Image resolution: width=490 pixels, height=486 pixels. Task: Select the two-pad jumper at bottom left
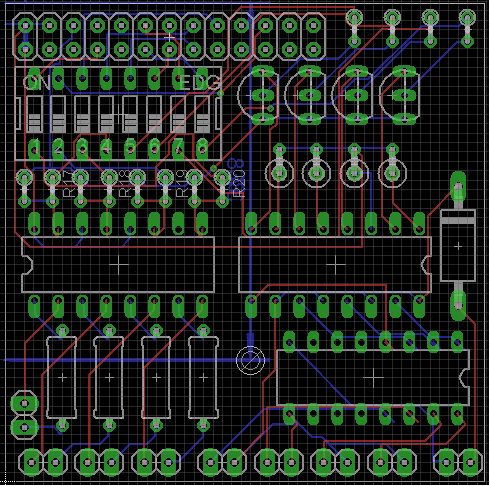tap(24, 415)
